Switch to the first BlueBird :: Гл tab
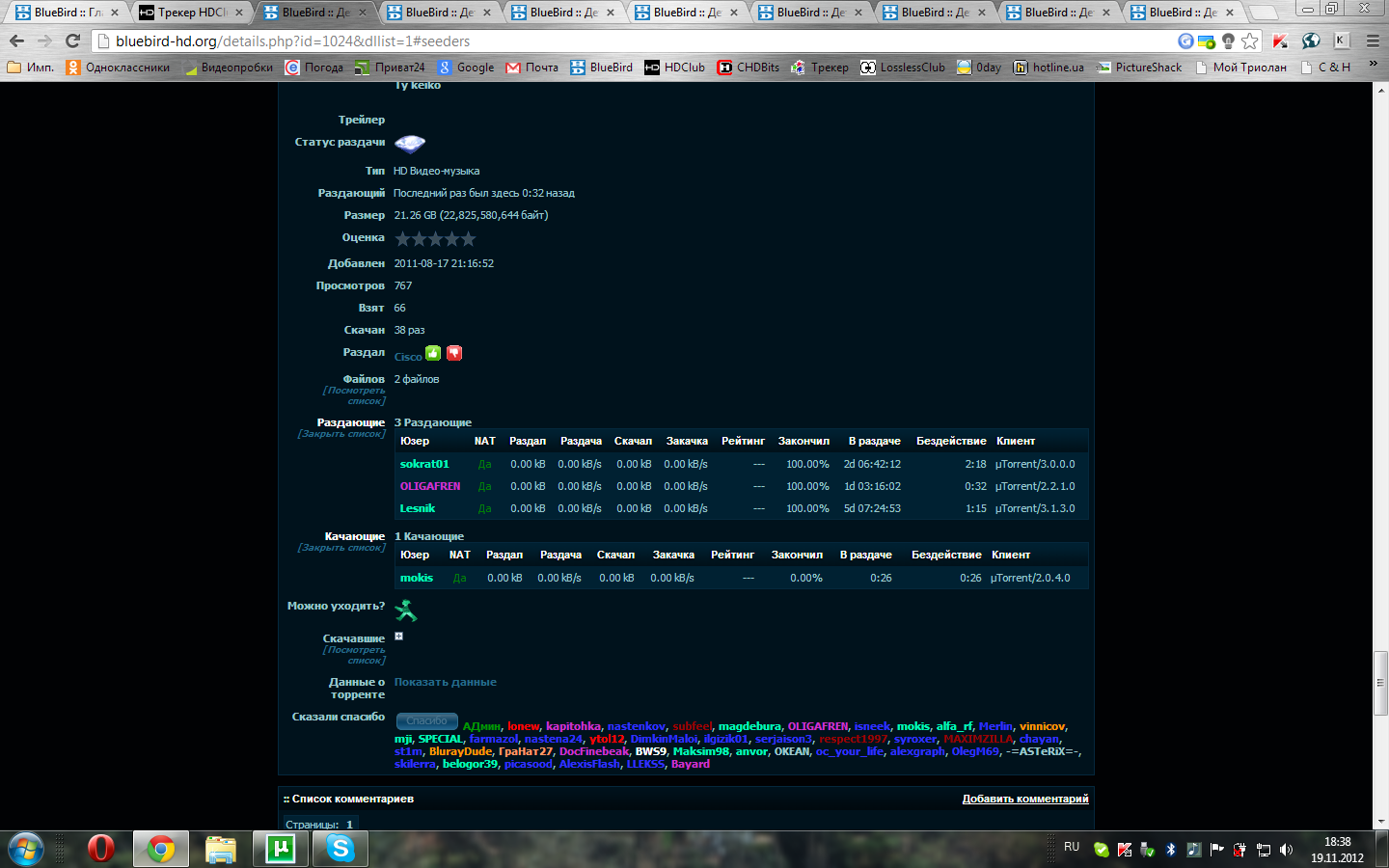 68,13
